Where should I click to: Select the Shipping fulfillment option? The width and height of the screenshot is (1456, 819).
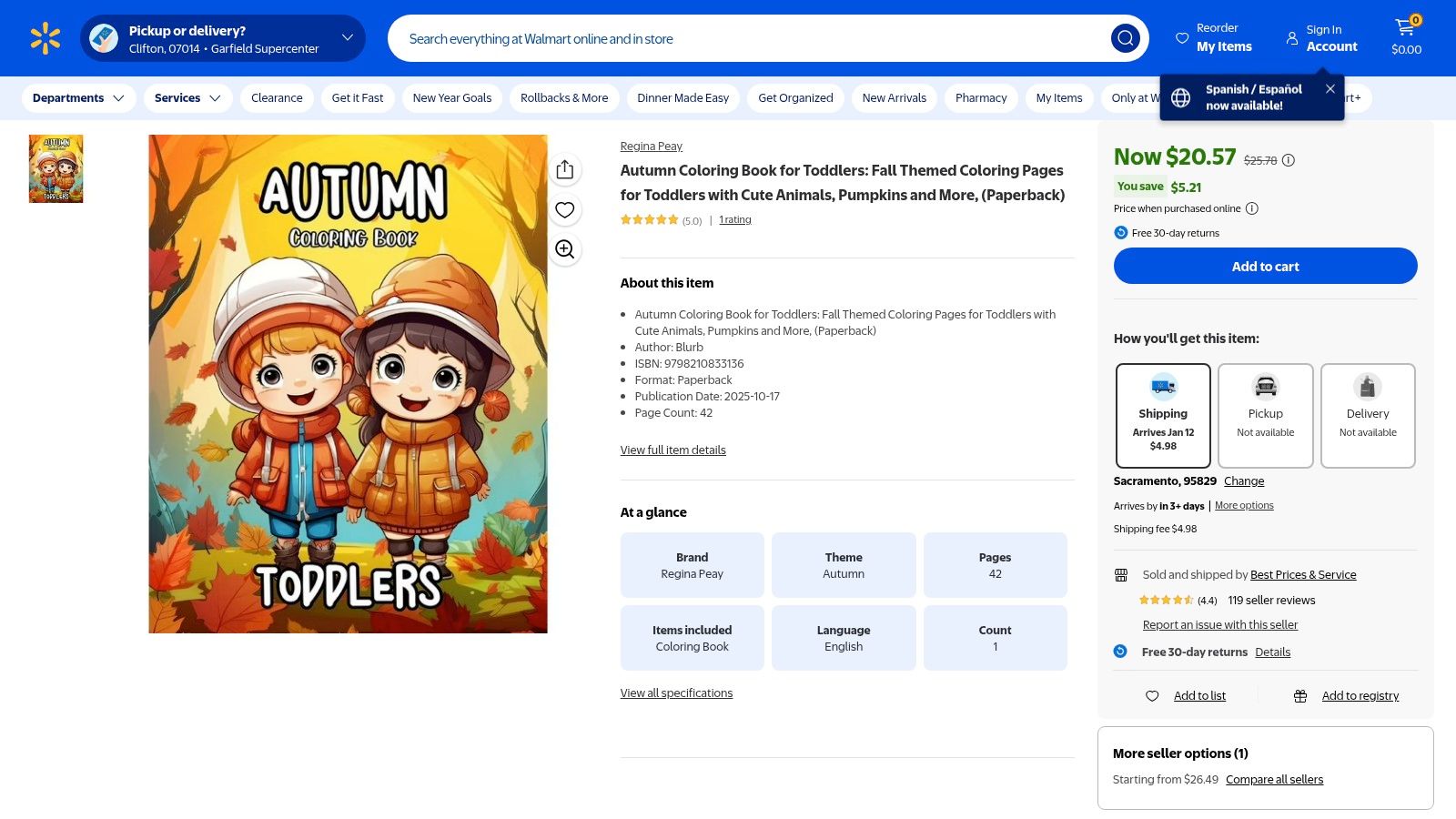point(1163,416)
